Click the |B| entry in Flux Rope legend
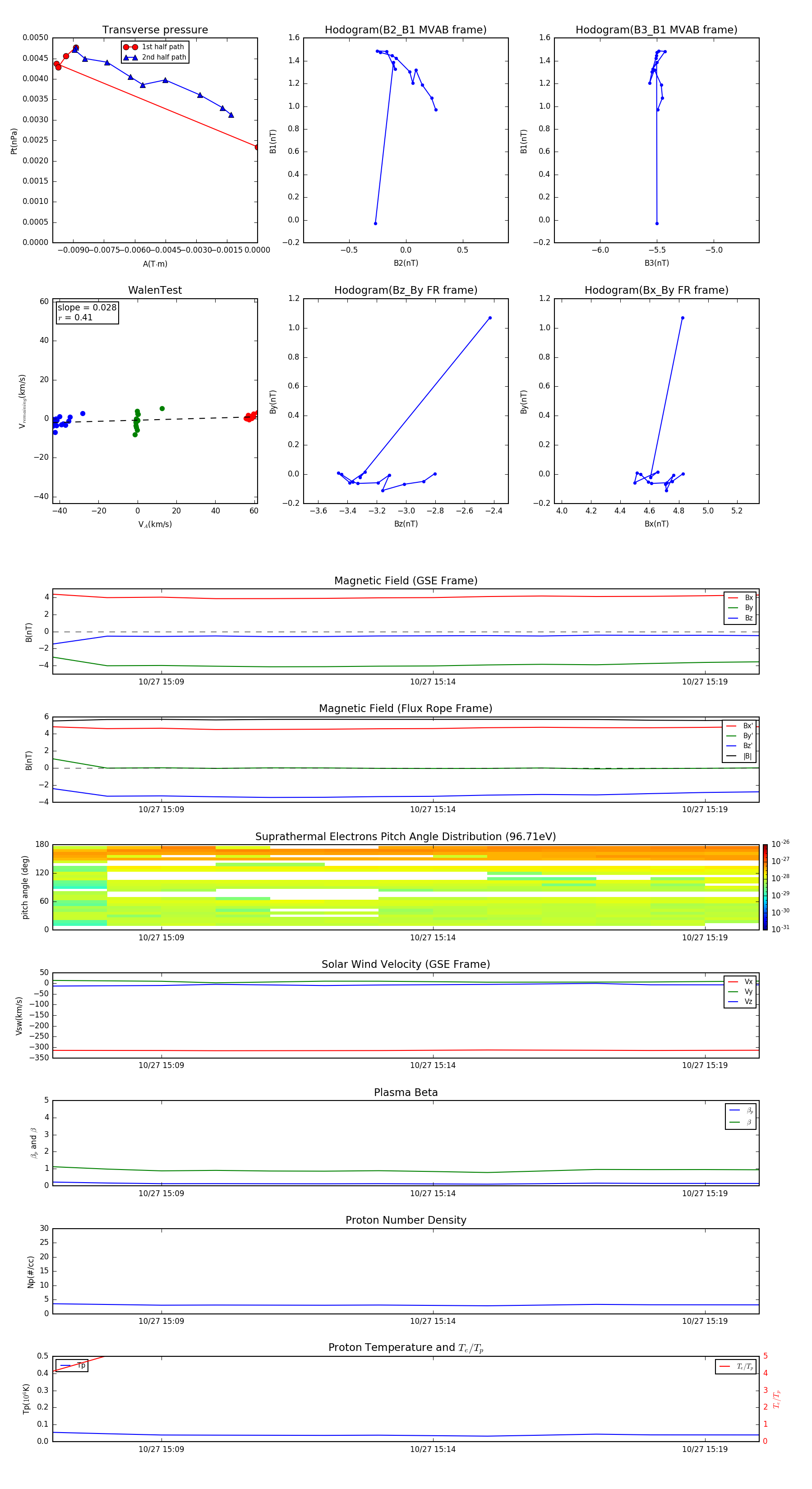 (740, 756)
